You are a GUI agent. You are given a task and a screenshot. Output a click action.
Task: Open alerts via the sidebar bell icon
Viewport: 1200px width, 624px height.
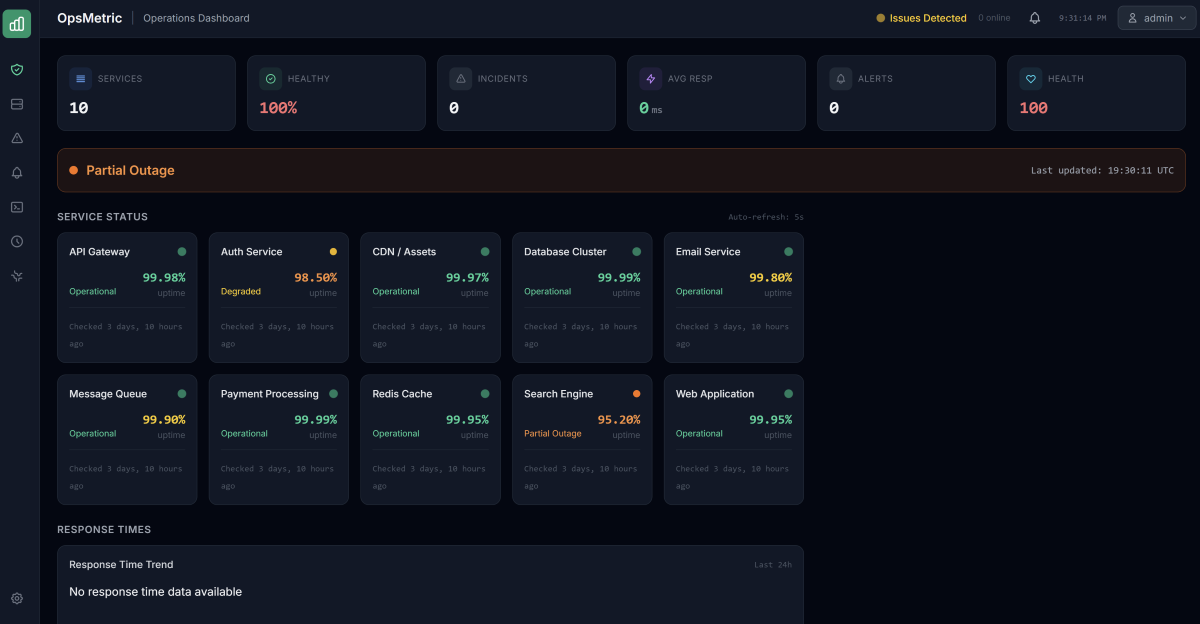[16, 172]
